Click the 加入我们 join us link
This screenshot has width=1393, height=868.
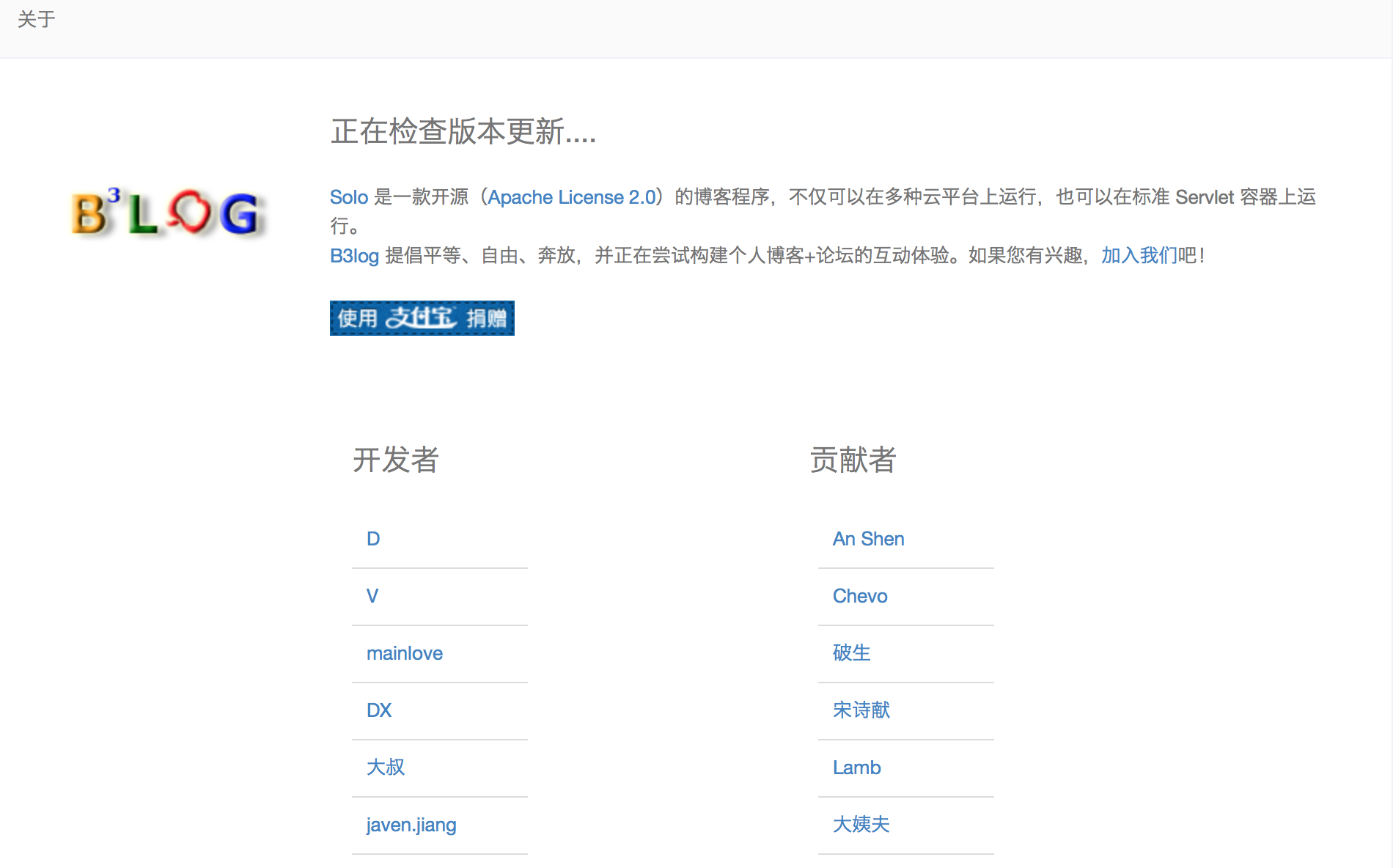pos(1139,256)
